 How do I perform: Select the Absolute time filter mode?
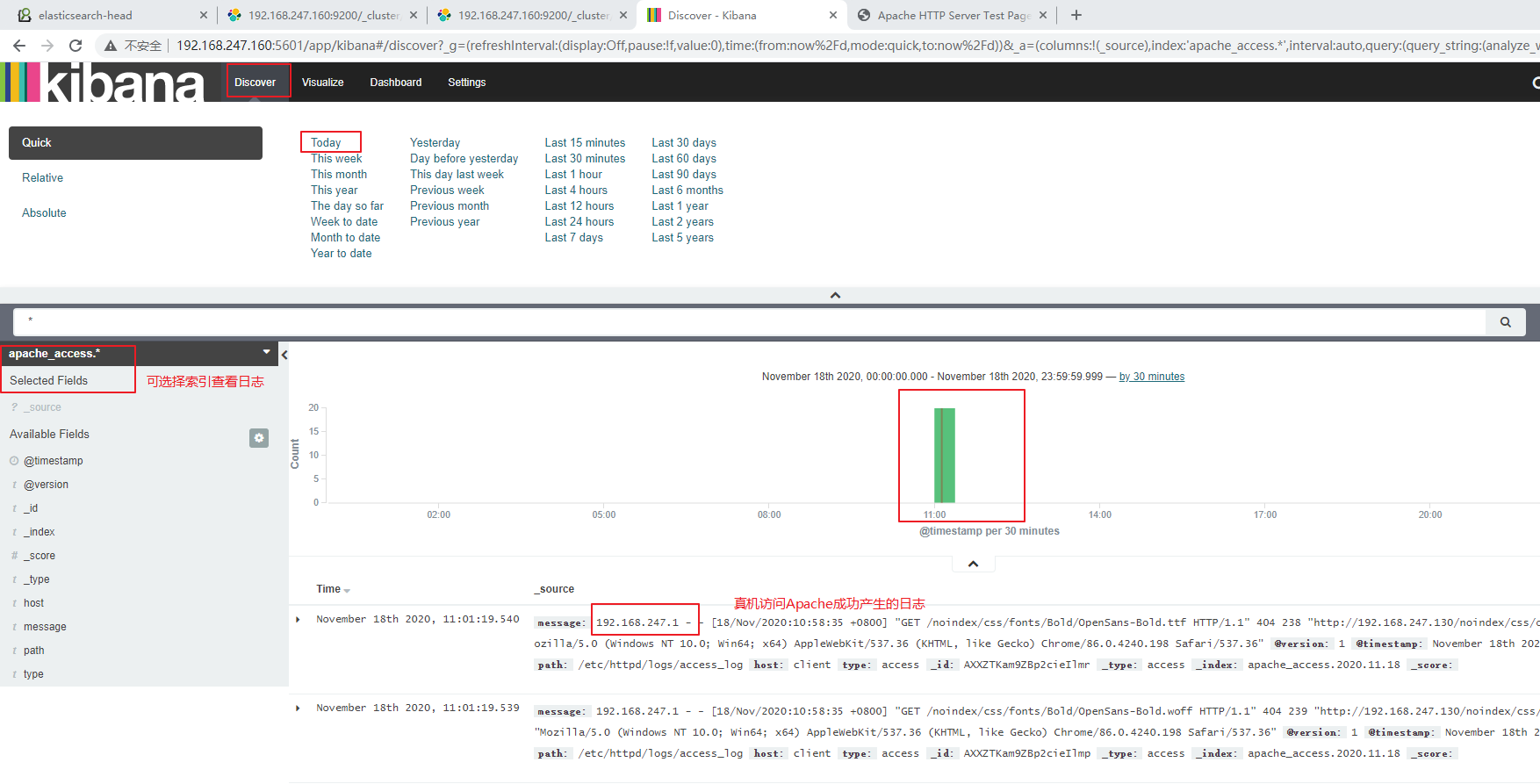point(44,213)
